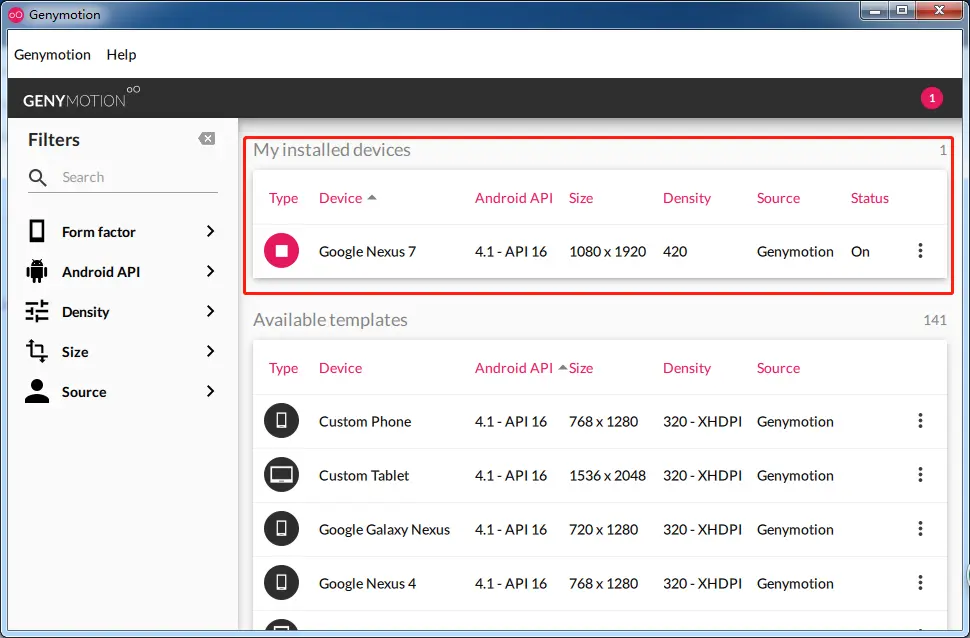Open the more options menu for Custom Tablet
The width and height of the screenshot is (970, 638).
(921, 475)
